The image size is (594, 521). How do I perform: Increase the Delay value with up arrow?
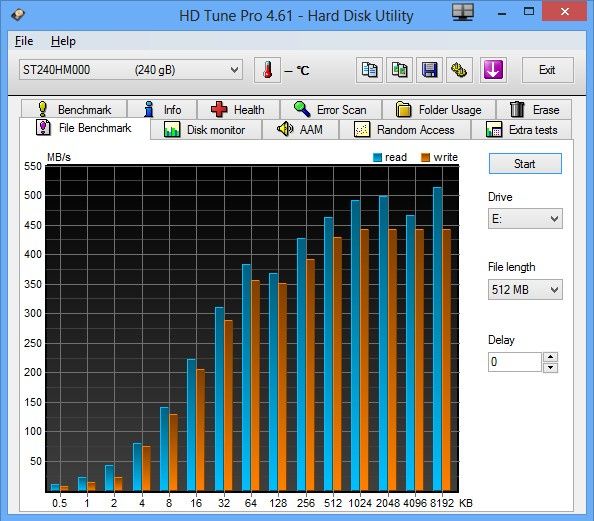pyautogui.click(x=550, y=357)
